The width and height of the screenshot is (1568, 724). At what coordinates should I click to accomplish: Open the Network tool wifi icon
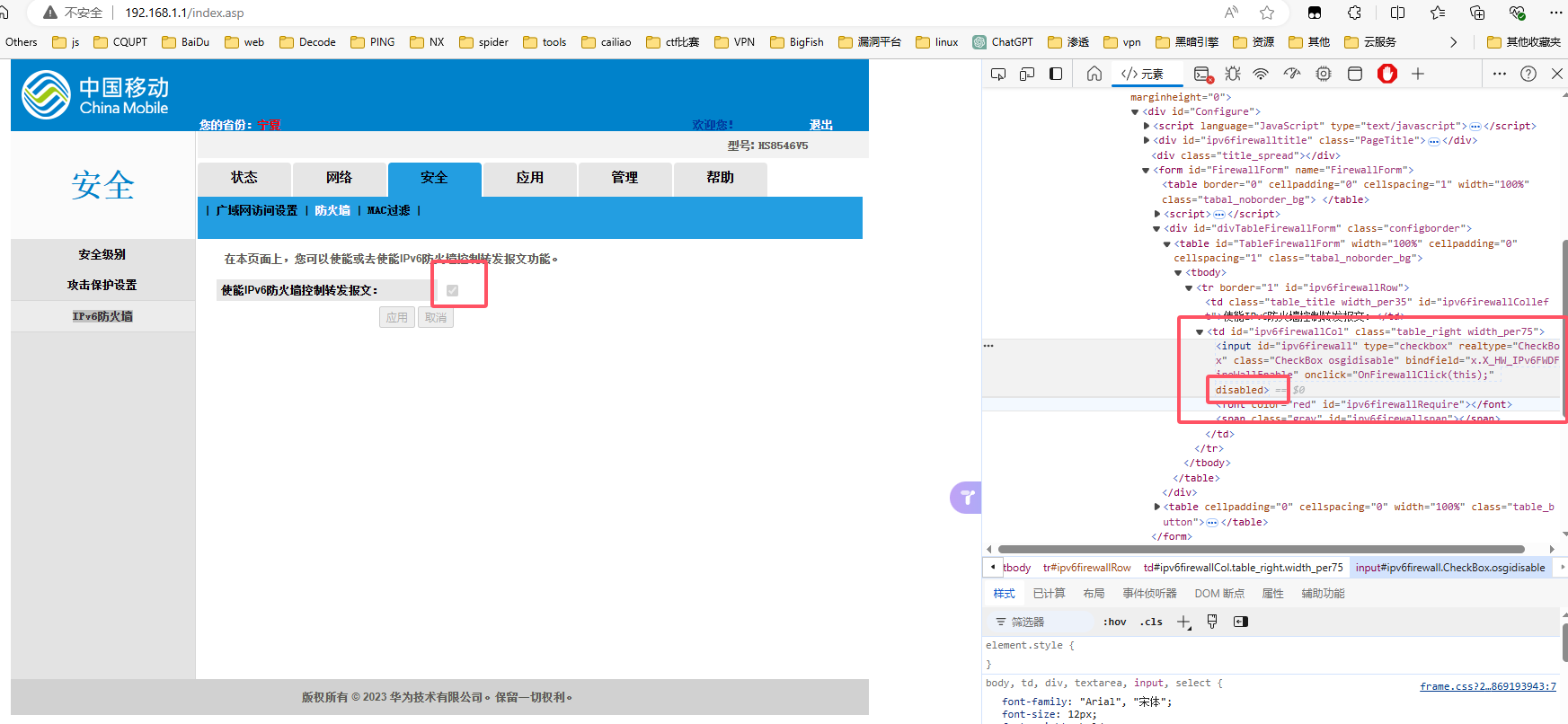click(x=1261, y=74)
